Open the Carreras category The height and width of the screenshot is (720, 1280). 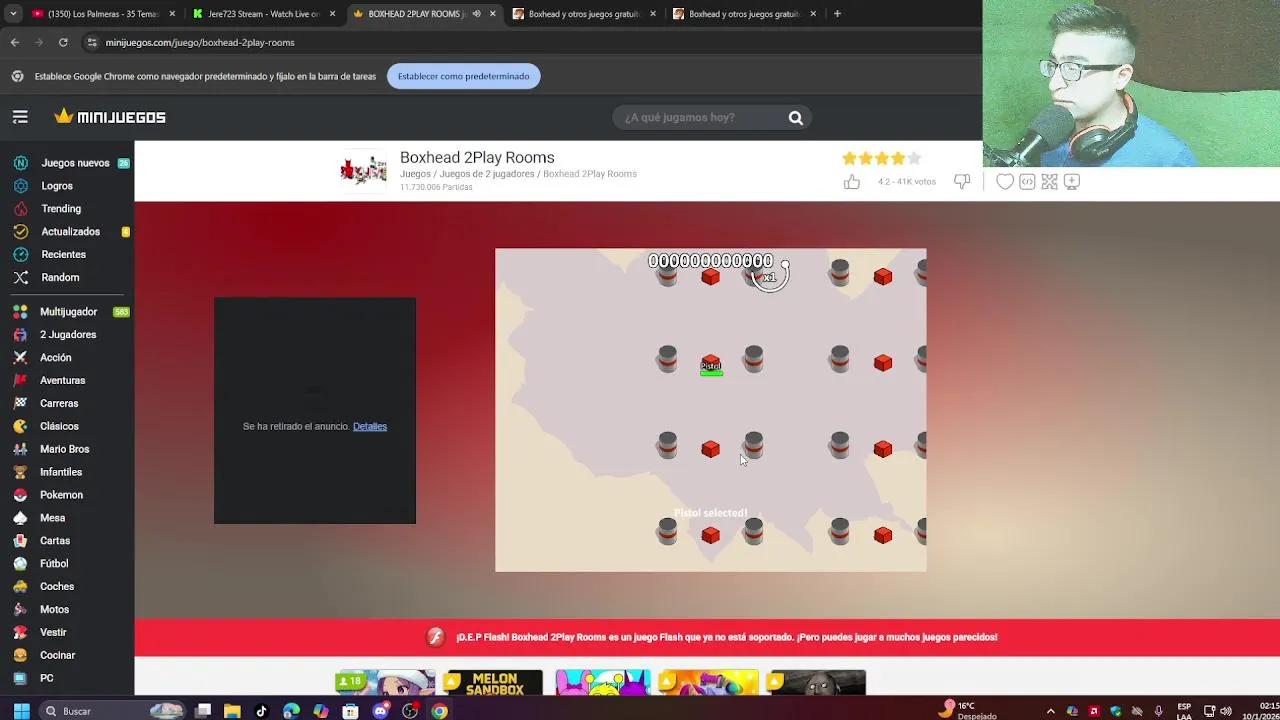pyautogui.click(x=59, y=404)
